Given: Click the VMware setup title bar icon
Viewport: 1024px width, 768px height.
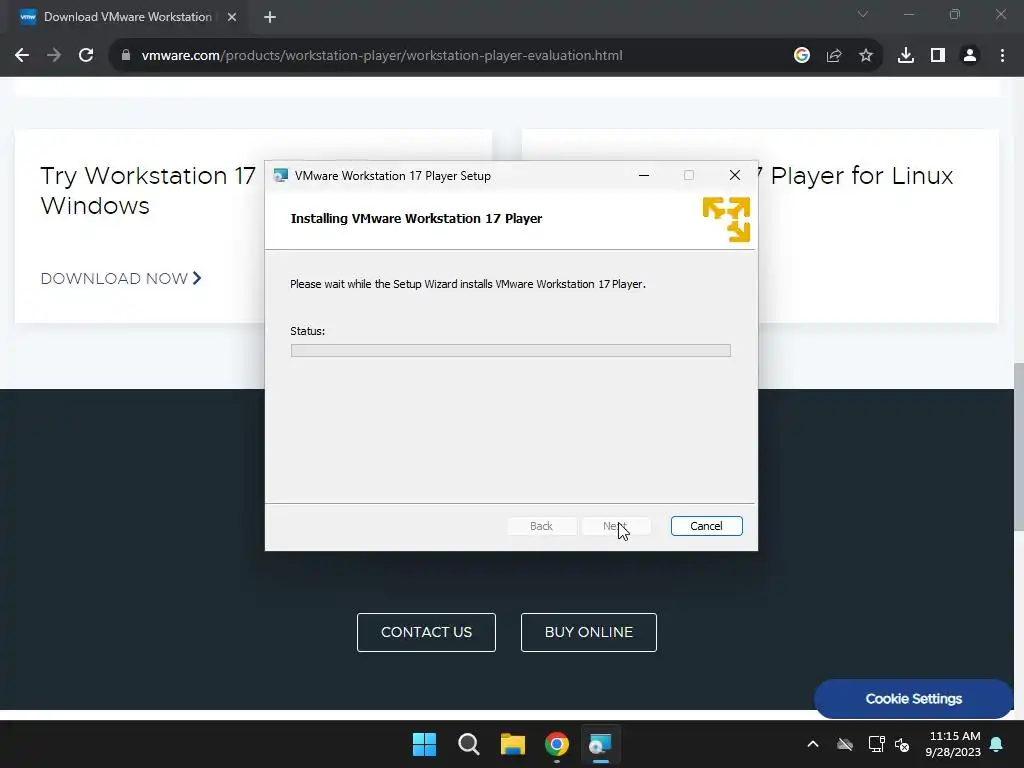Looking at the screenshot, I should (x=281, y=175).
